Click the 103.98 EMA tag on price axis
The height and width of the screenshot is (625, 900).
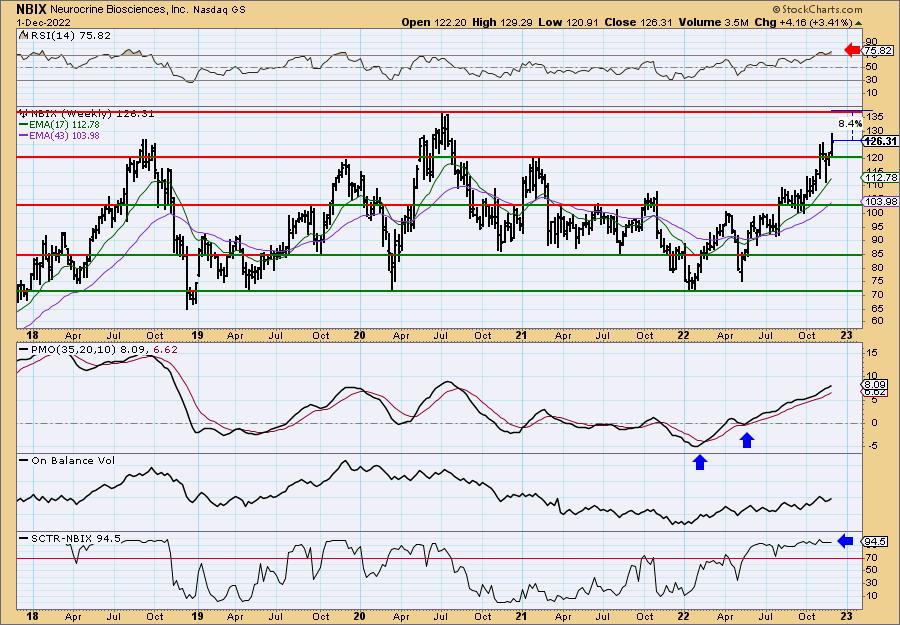click(880, 201)
